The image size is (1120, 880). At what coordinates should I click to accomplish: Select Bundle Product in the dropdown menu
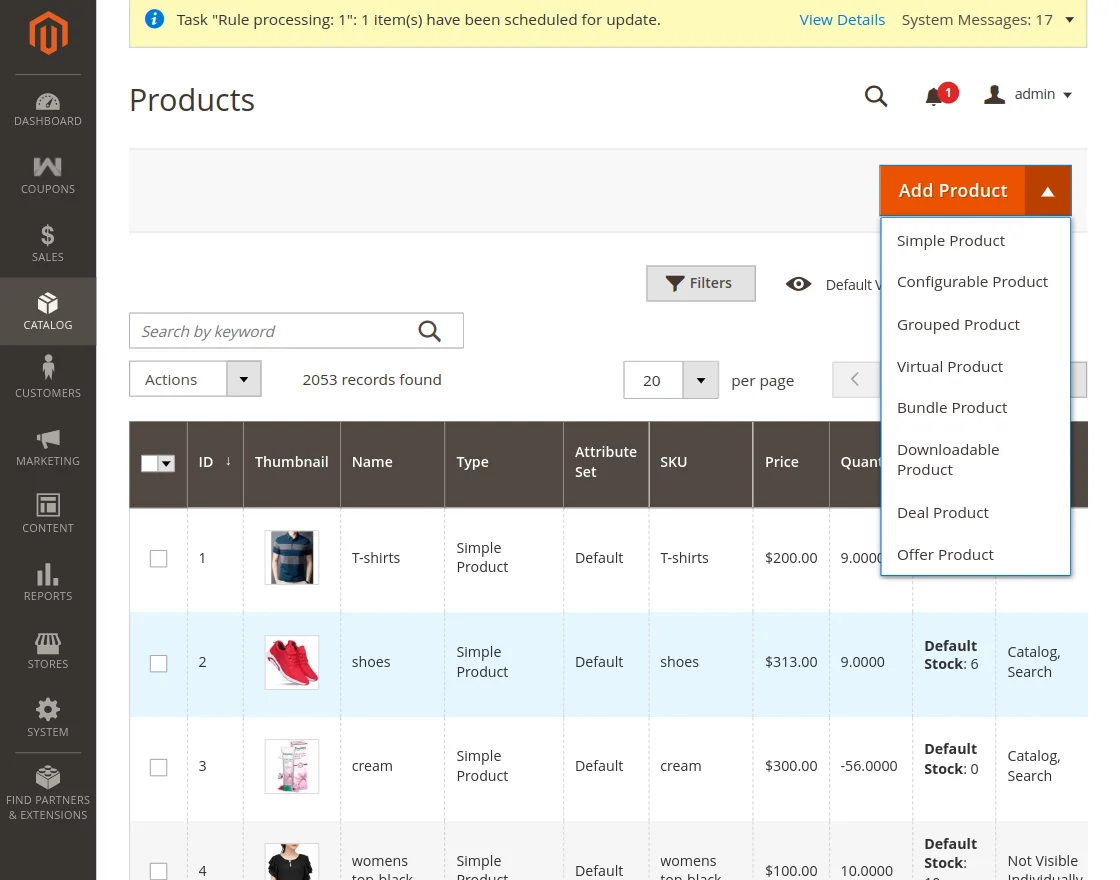pyautogui.click(x=952, y=407)
